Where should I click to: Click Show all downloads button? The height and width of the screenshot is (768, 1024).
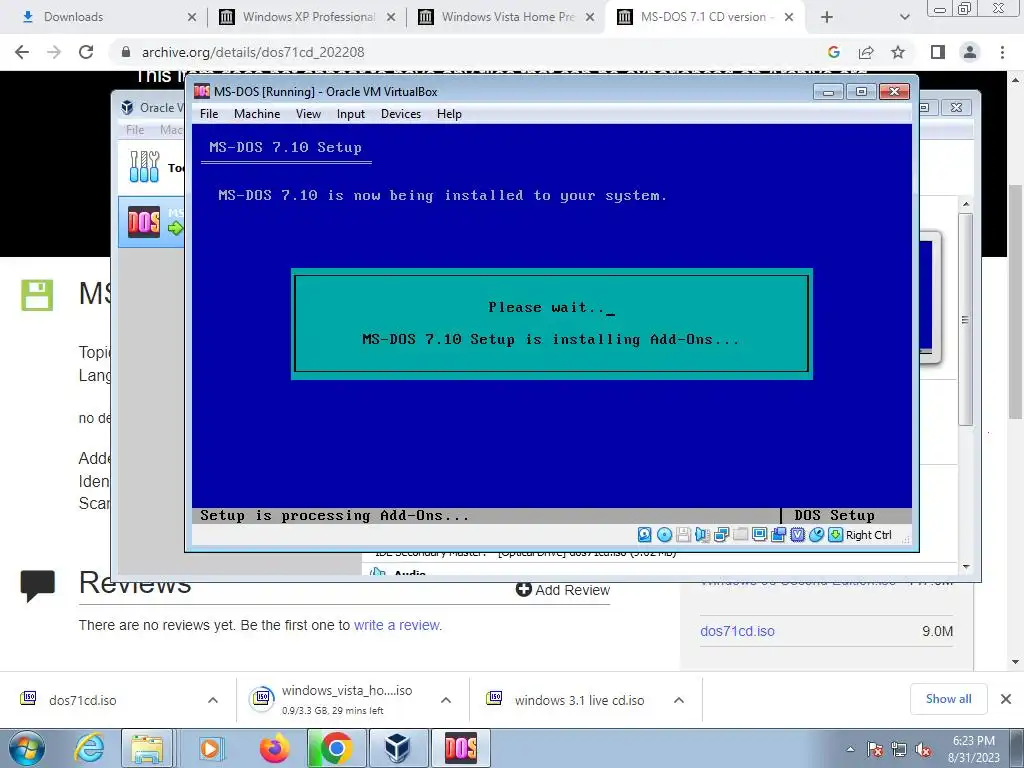pos(948,699)
